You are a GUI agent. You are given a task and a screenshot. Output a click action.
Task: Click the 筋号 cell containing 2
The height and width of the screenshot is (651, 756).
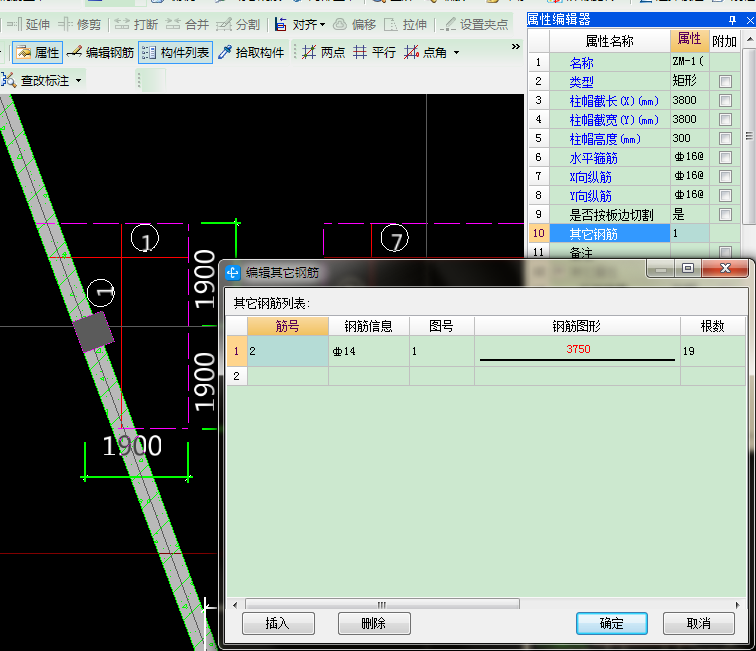point(288,351)
